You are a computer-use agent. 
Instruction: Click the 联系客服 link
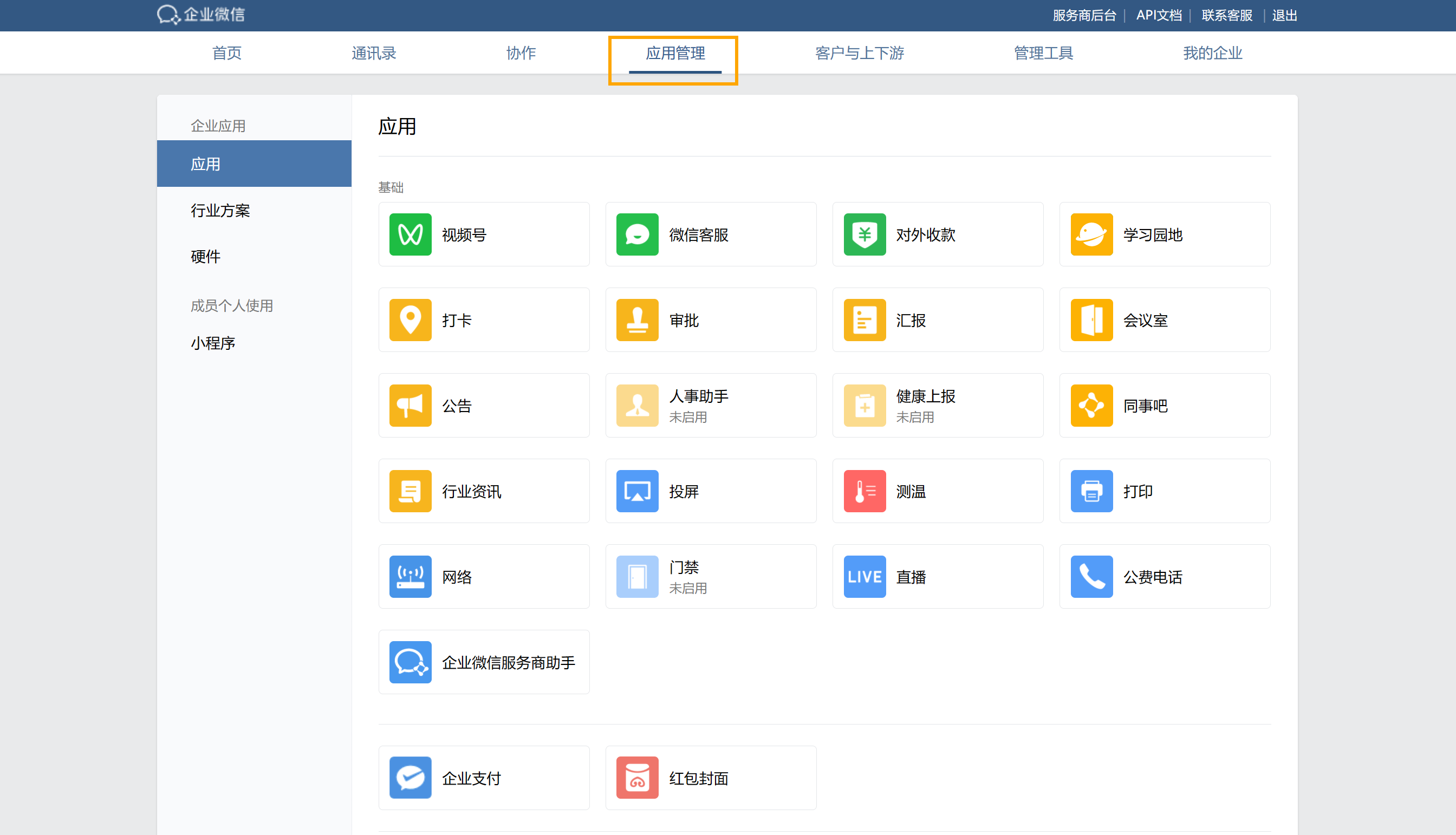1227,16
